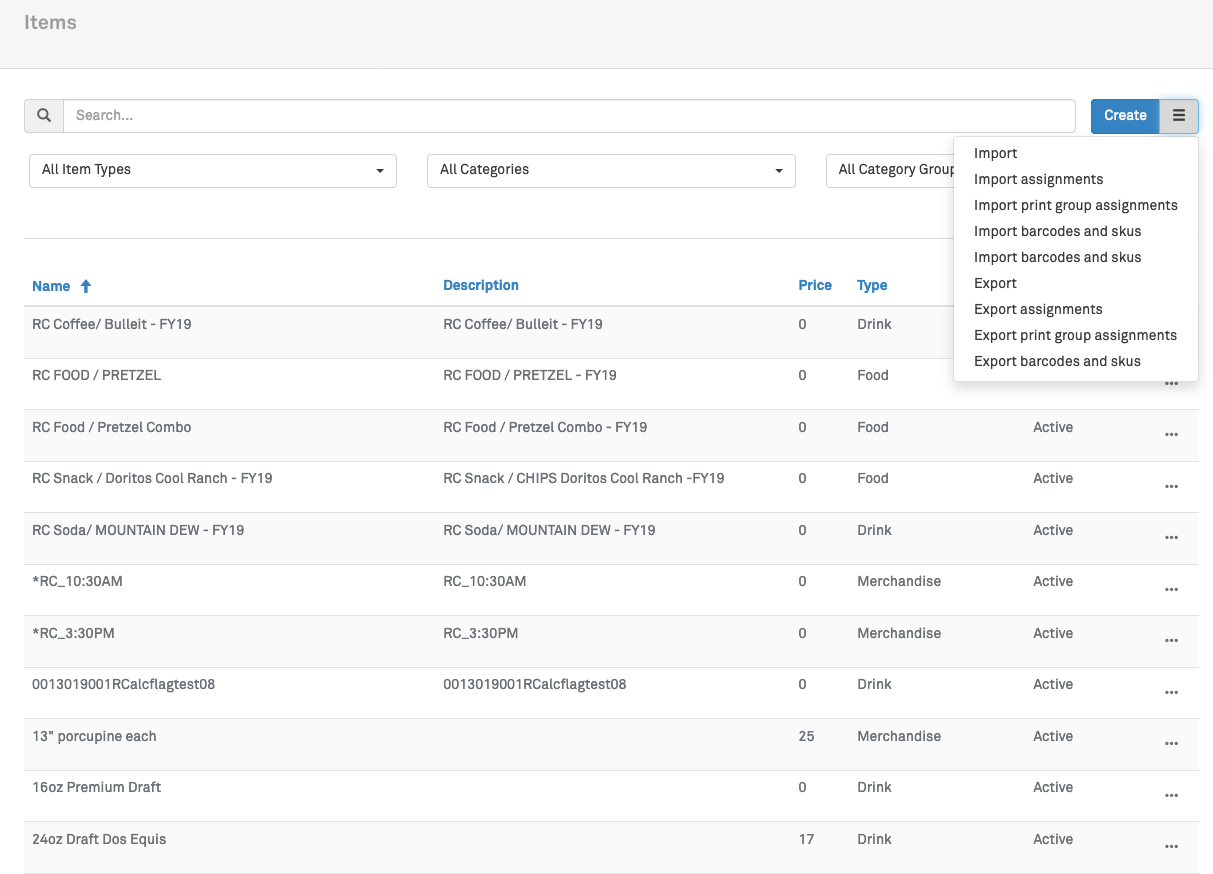Select Import assignments from the menu
This screenshot has width=1213, height=874.
(1038, 180)
